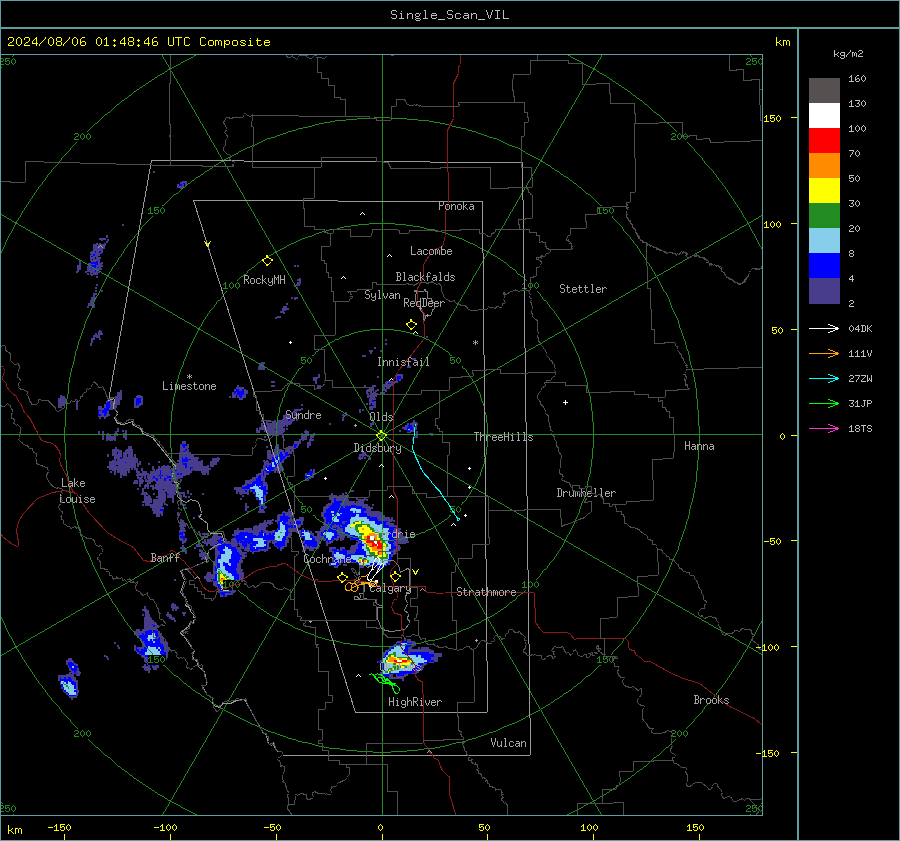
Task: Click the purple 2-4 legend block
Action: [x=824, y=290]
